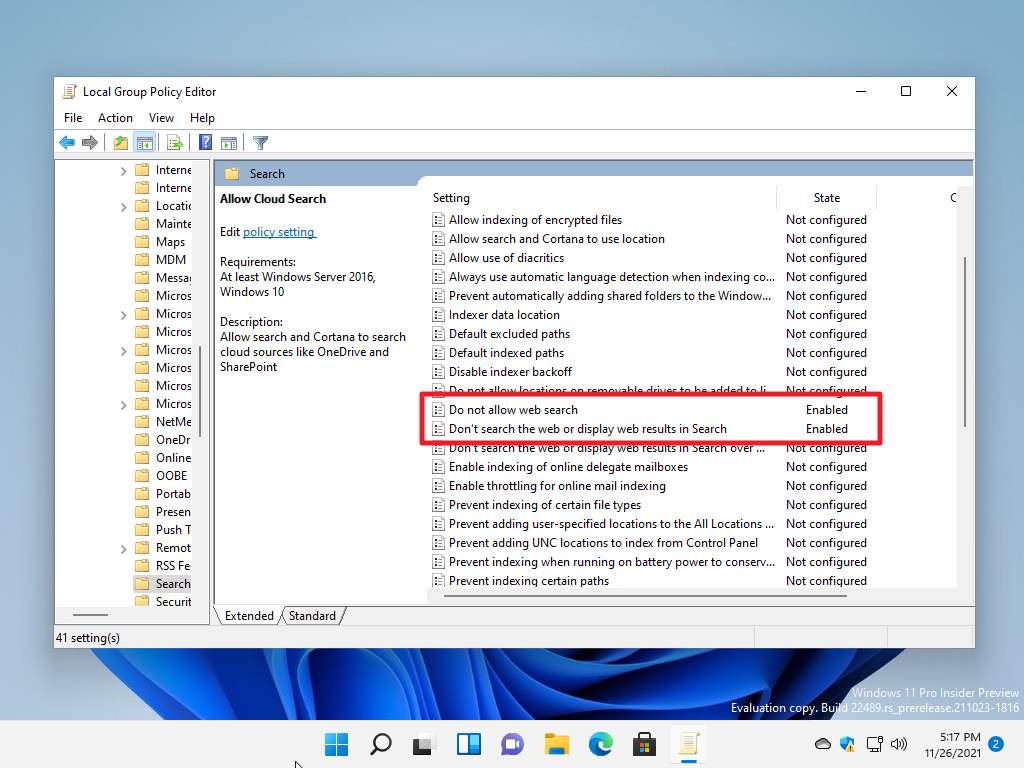This screenshot has height=768, width=1024.
Task: Open Widgets icon on the taskbar
Action: [x=469, y=744]
